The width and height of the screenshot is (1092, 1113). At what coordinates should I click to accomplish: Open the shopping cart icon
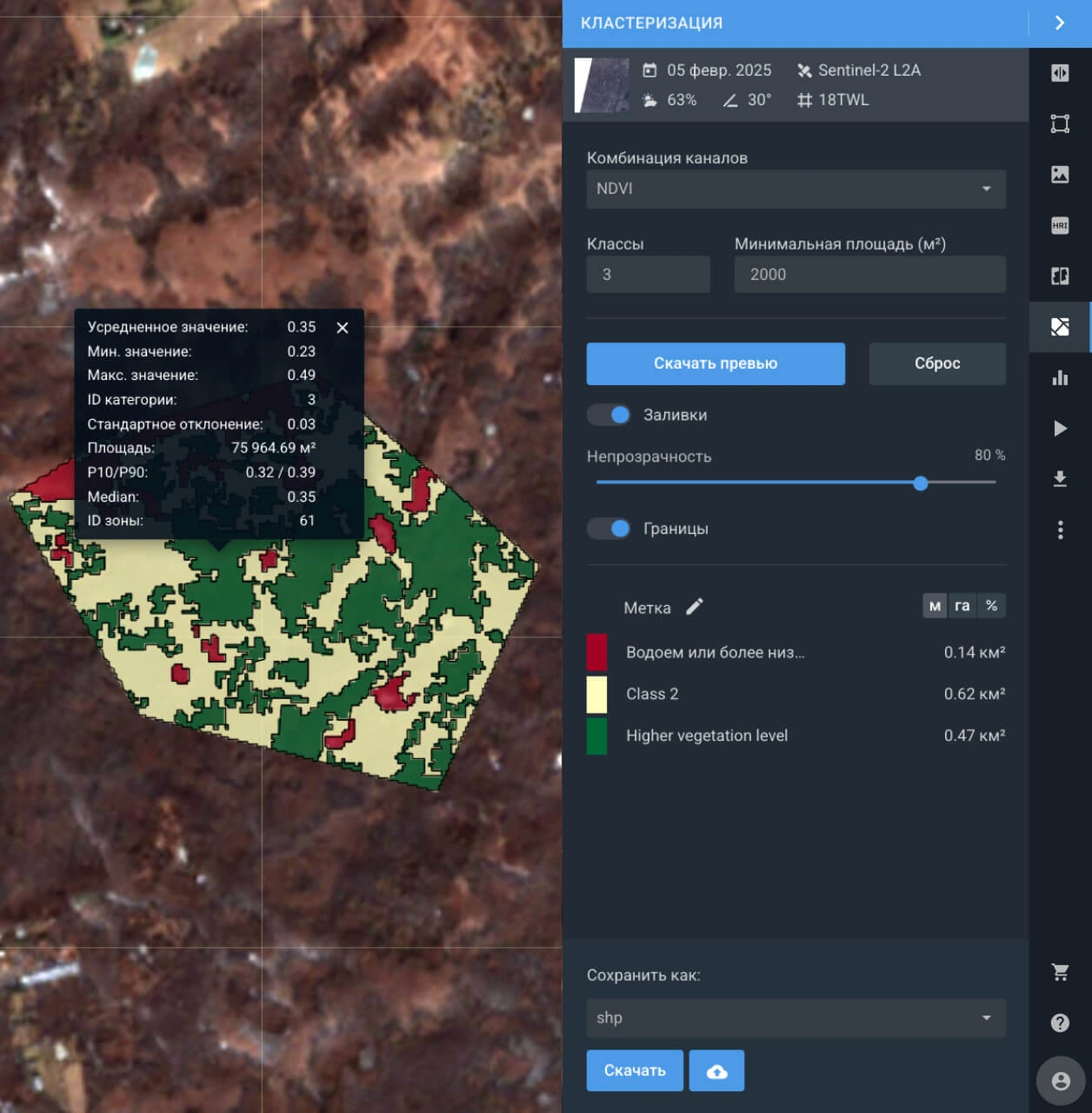tap(1060, 972)
